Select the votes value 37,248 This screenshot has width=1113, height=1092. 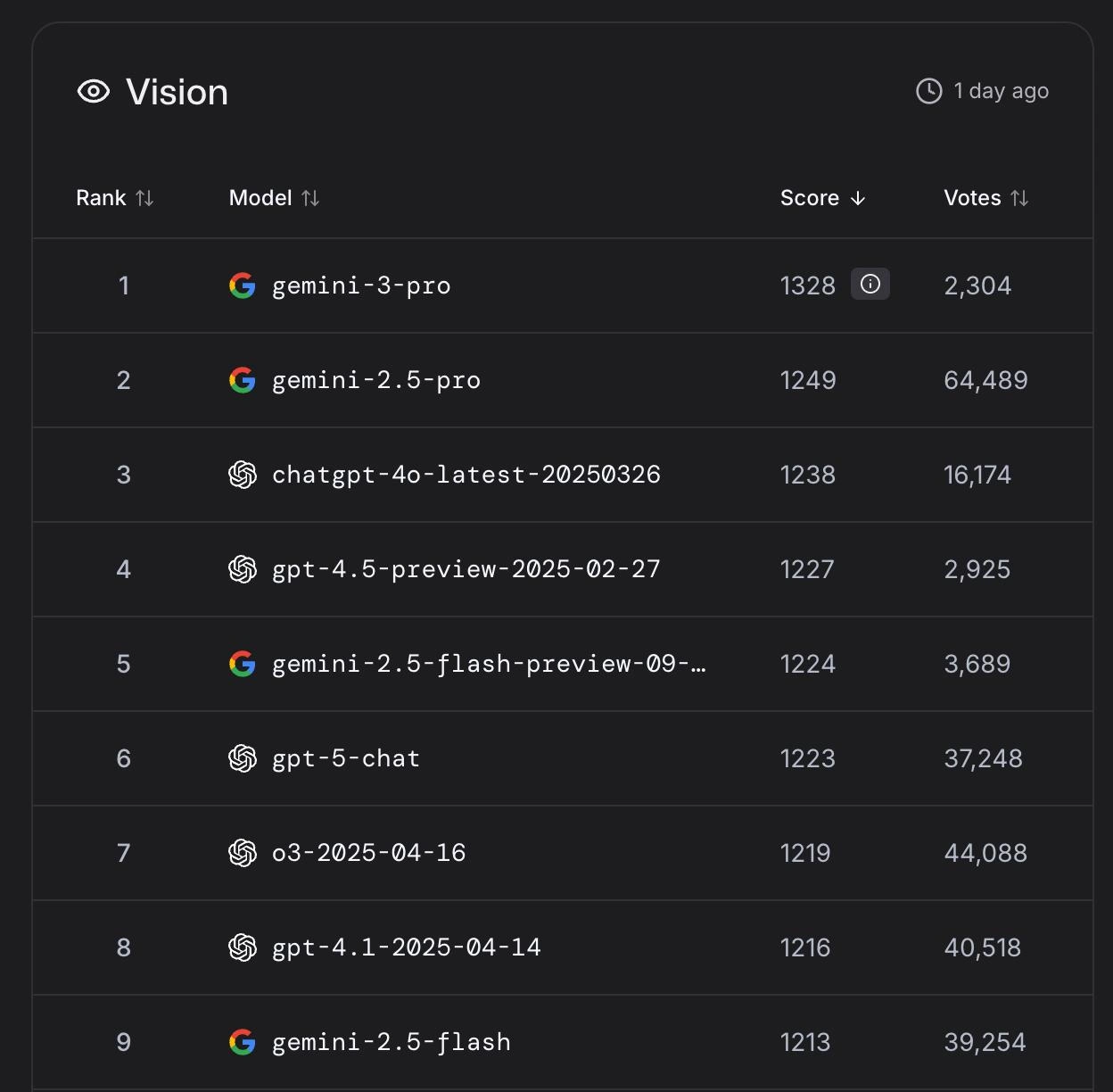coord(984,758)
